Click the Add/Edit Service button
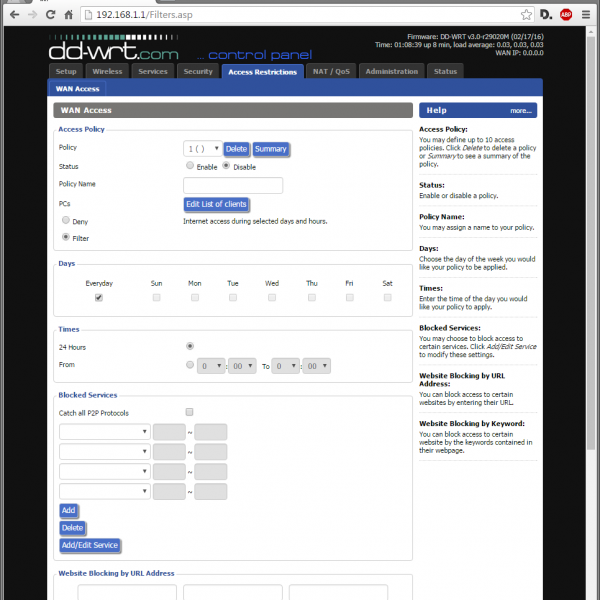Screen dimensions: 600x600 click(90, 545)
